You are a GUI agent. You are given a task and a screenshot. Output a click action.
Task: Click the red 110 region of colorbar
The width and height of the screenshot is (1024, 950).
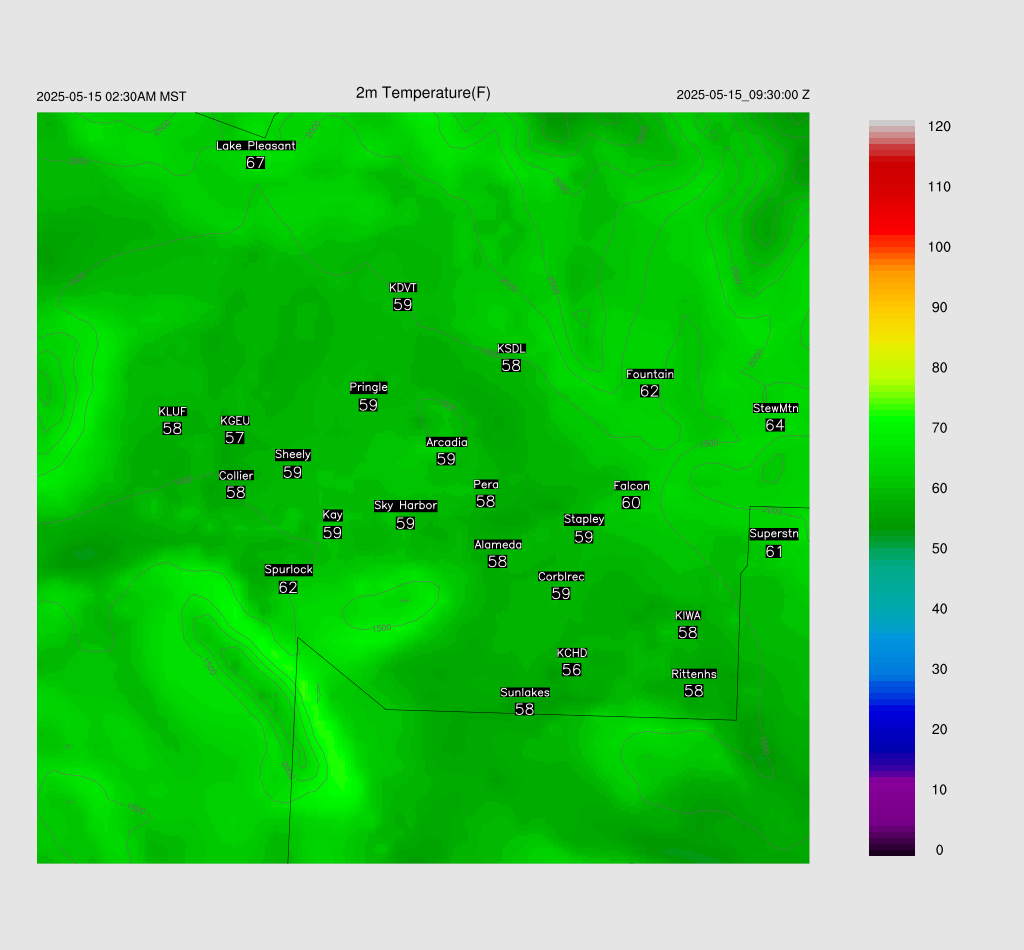[x=891, y=187]
